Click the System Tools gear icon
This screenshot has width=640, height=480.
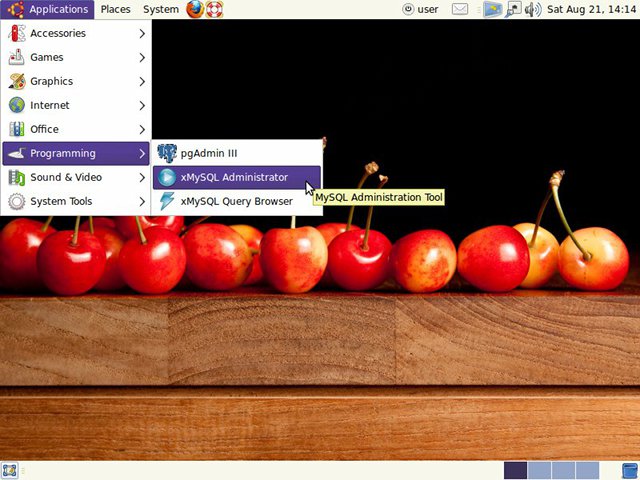point(17,202)
